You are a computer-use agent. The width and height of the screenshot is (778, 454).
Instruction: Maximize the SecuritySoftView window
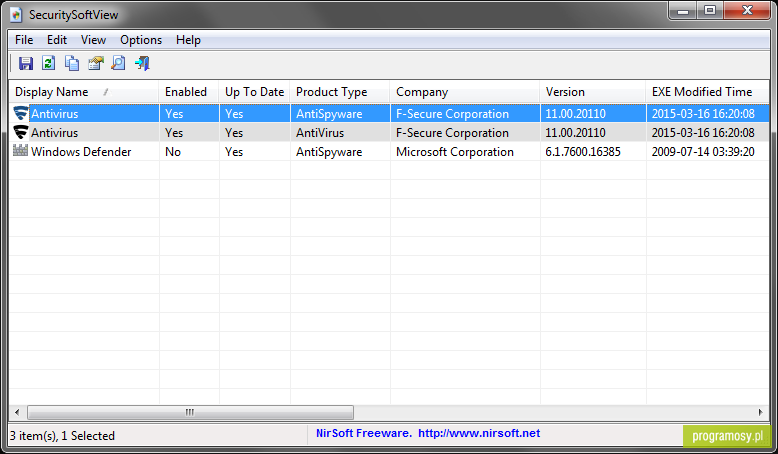[710, 10]
